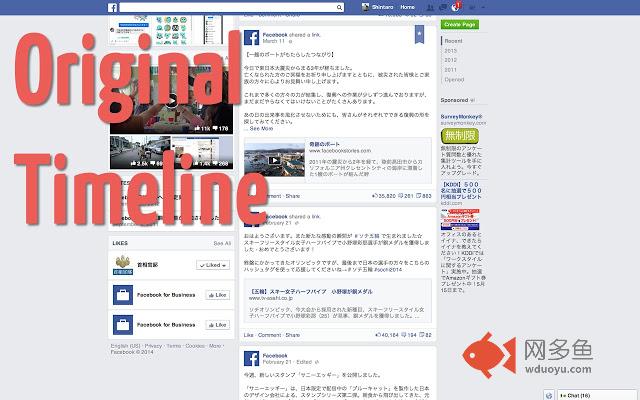
Task: Open the February 21 timestamp on the Olympic post
Action: tap(278, 223)
